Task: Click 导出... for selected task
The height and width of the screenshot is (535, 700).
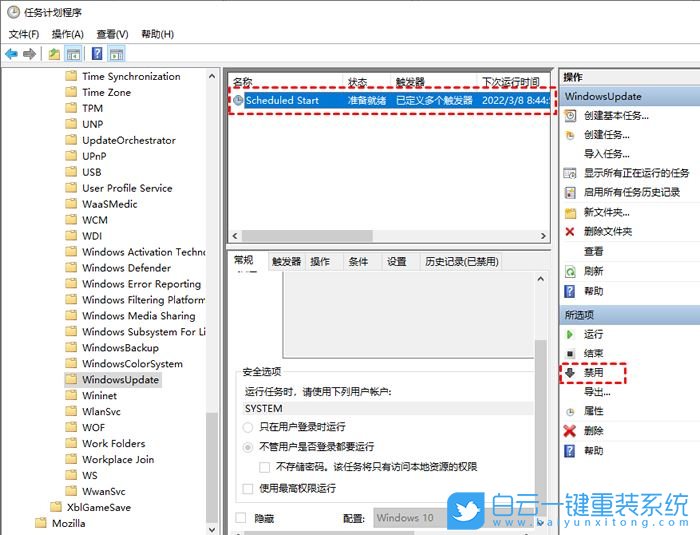Action: [x=597, y=392]
